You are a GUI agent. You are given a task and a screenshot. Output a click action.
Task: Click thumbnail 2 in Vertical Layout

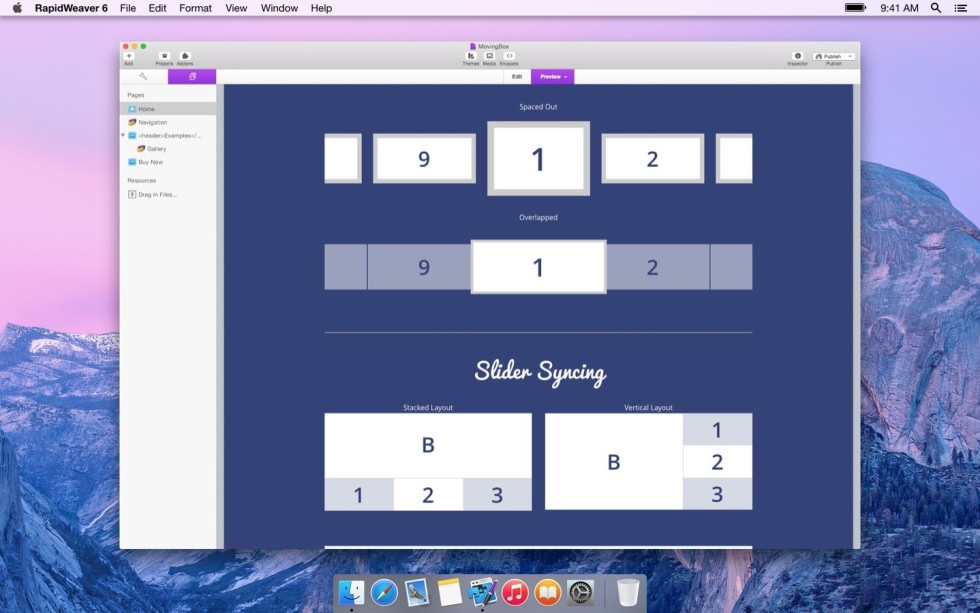click(x=718, y=462)
